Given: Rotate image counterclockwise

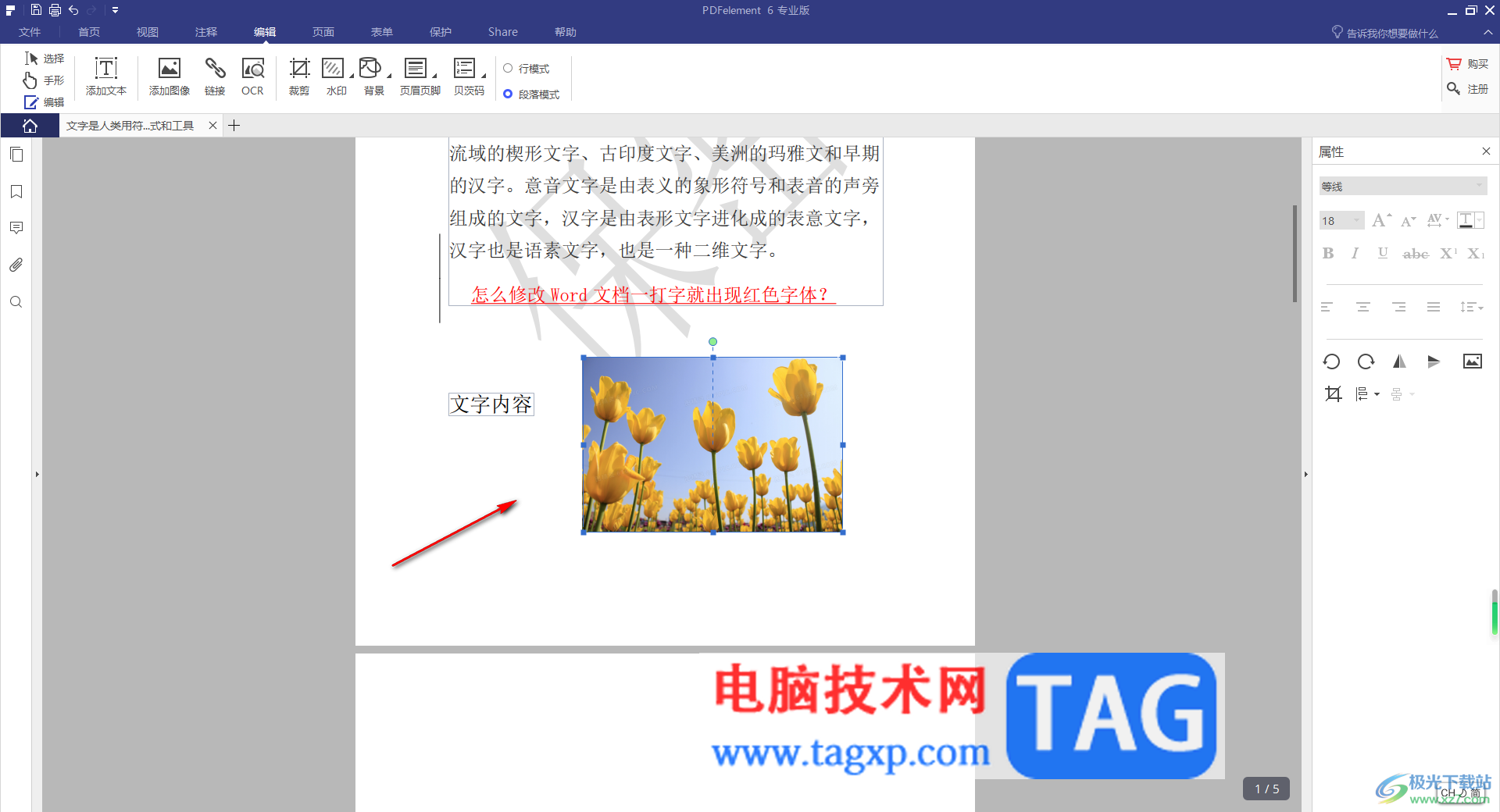Looking at the screenshot, I should coord(1331,361).
